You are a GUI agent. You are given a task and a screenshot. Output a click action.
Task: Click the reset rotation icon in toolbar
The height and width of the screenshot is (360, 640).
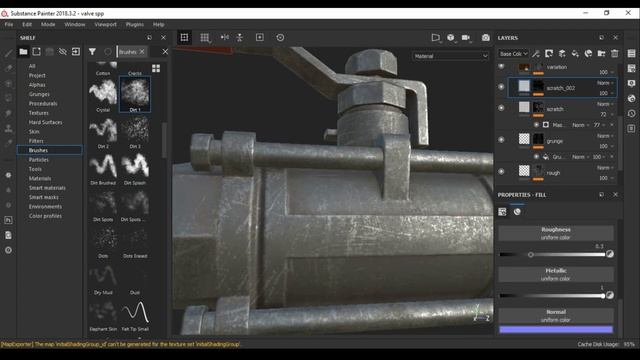pos(280,38)
